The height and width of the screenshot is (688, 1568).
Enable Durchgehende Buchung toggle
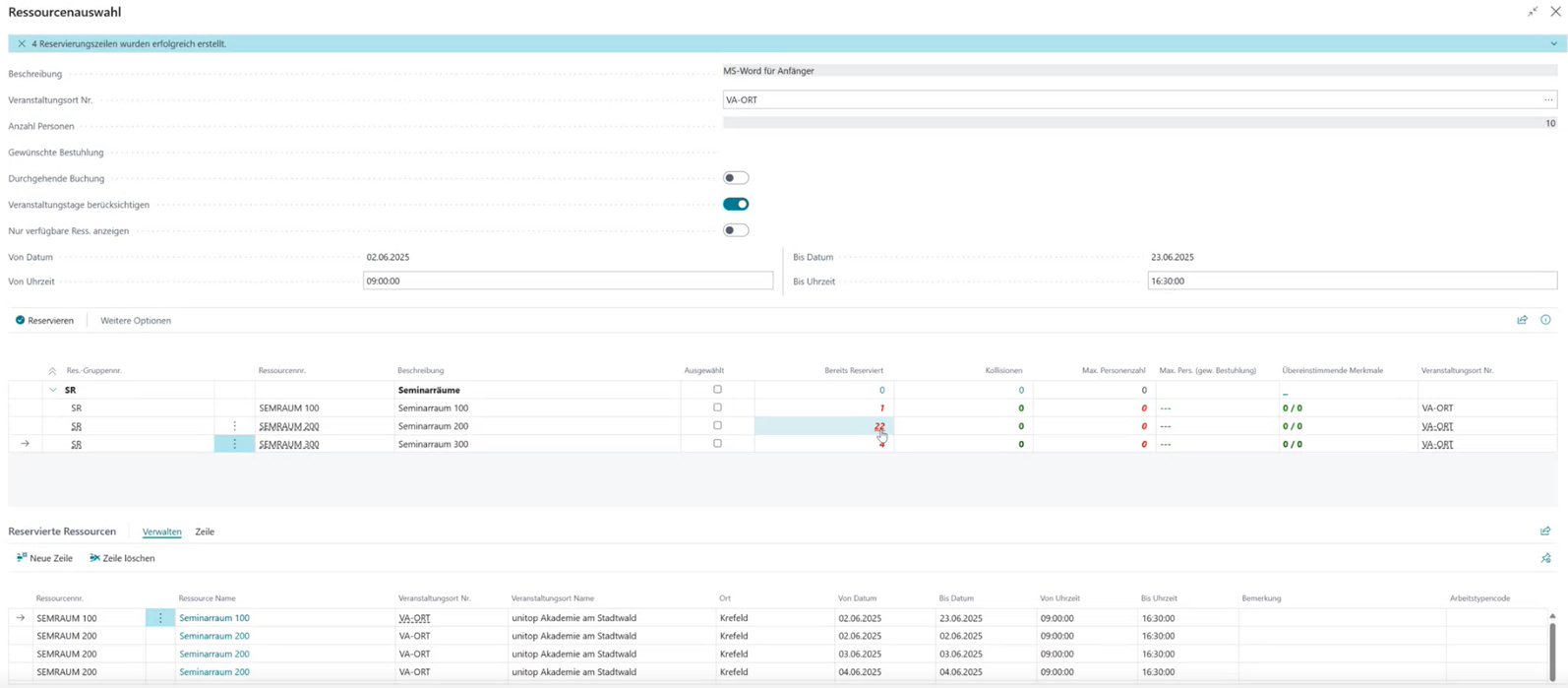(736, 178)
